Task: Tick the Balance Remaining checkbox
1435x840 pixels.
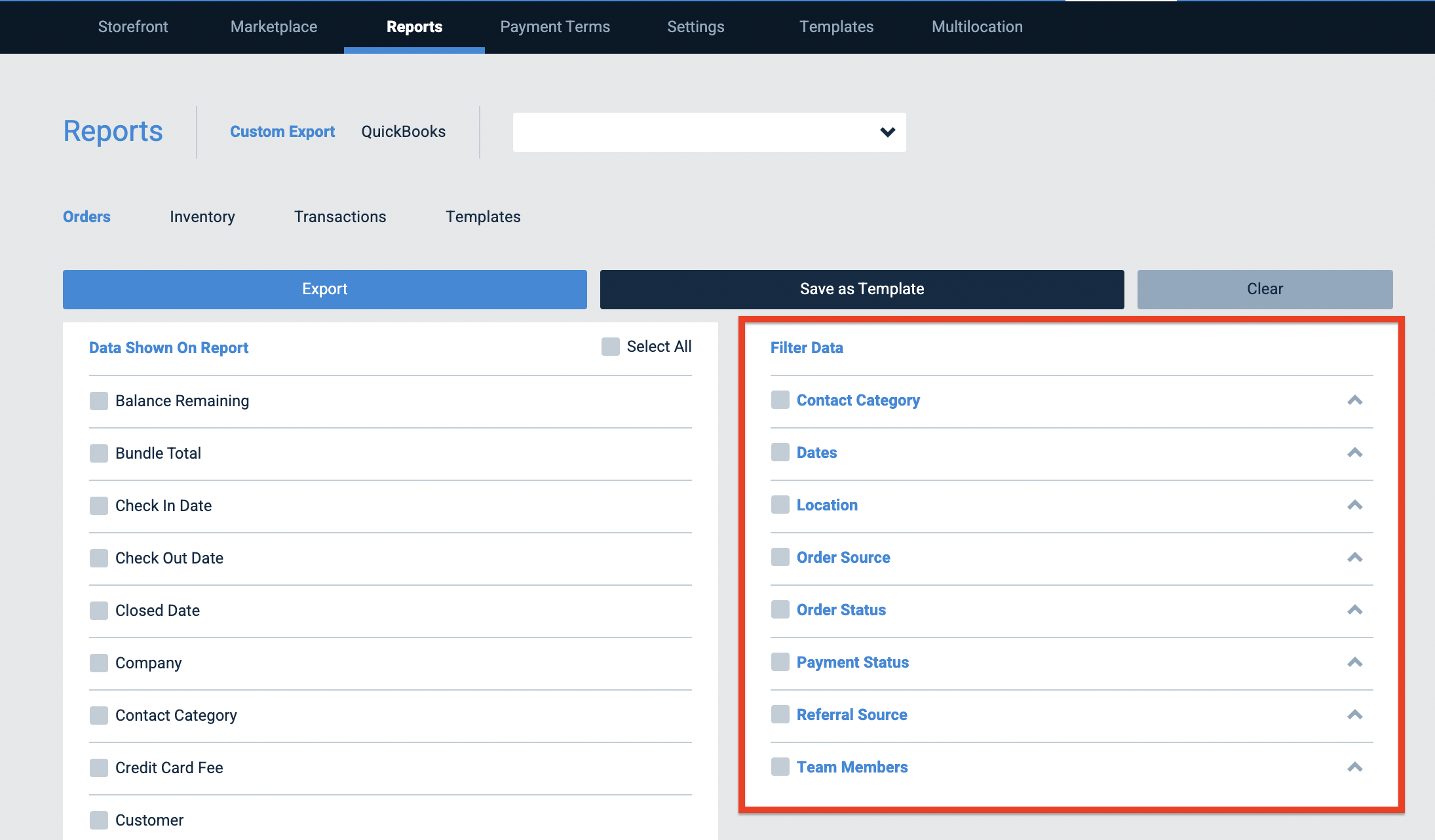Action: click(99, 401)
